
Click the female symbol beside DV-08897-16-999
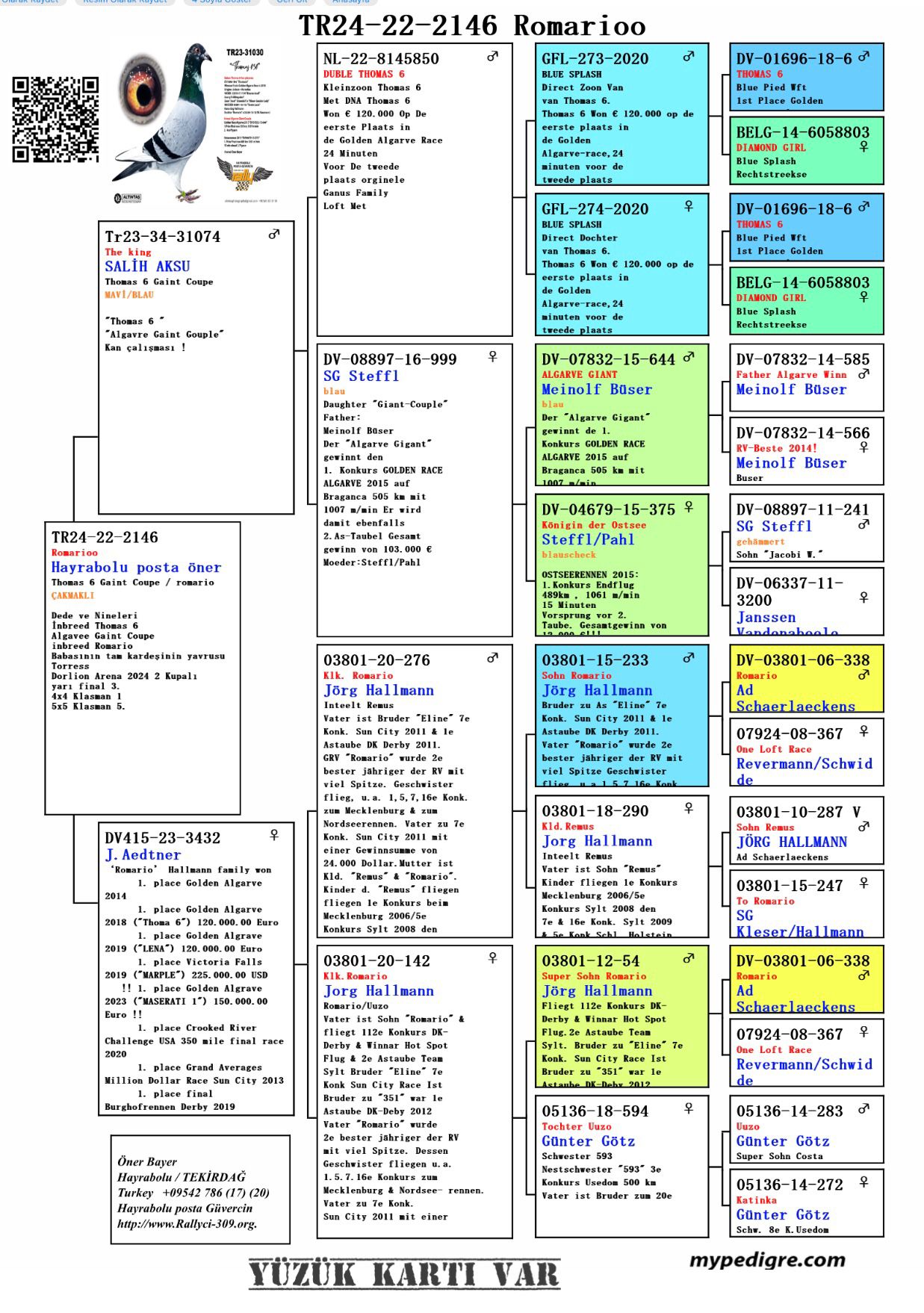point(492,357)
